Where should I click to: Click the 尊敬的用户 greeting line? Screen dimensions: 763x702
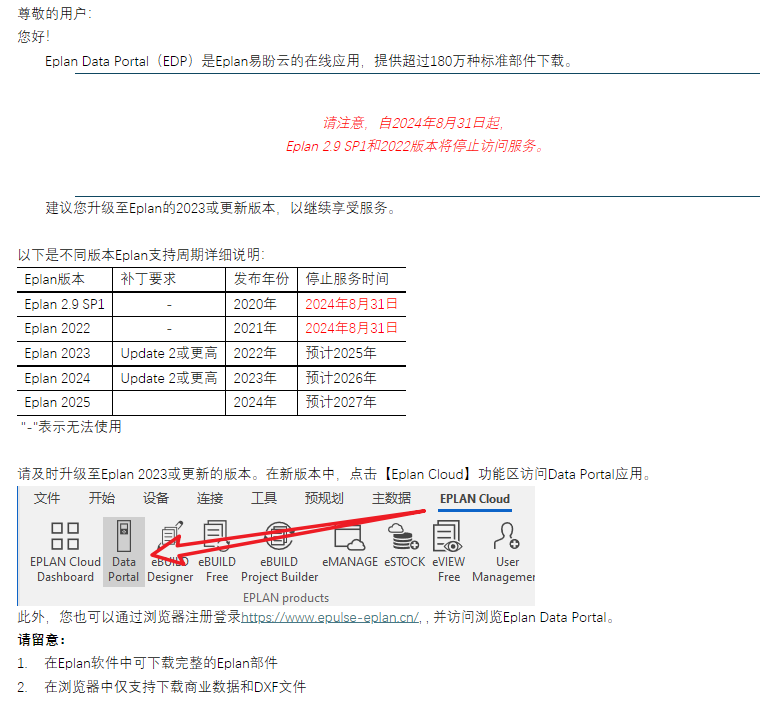pyautogui.click(x=54, y=14)
